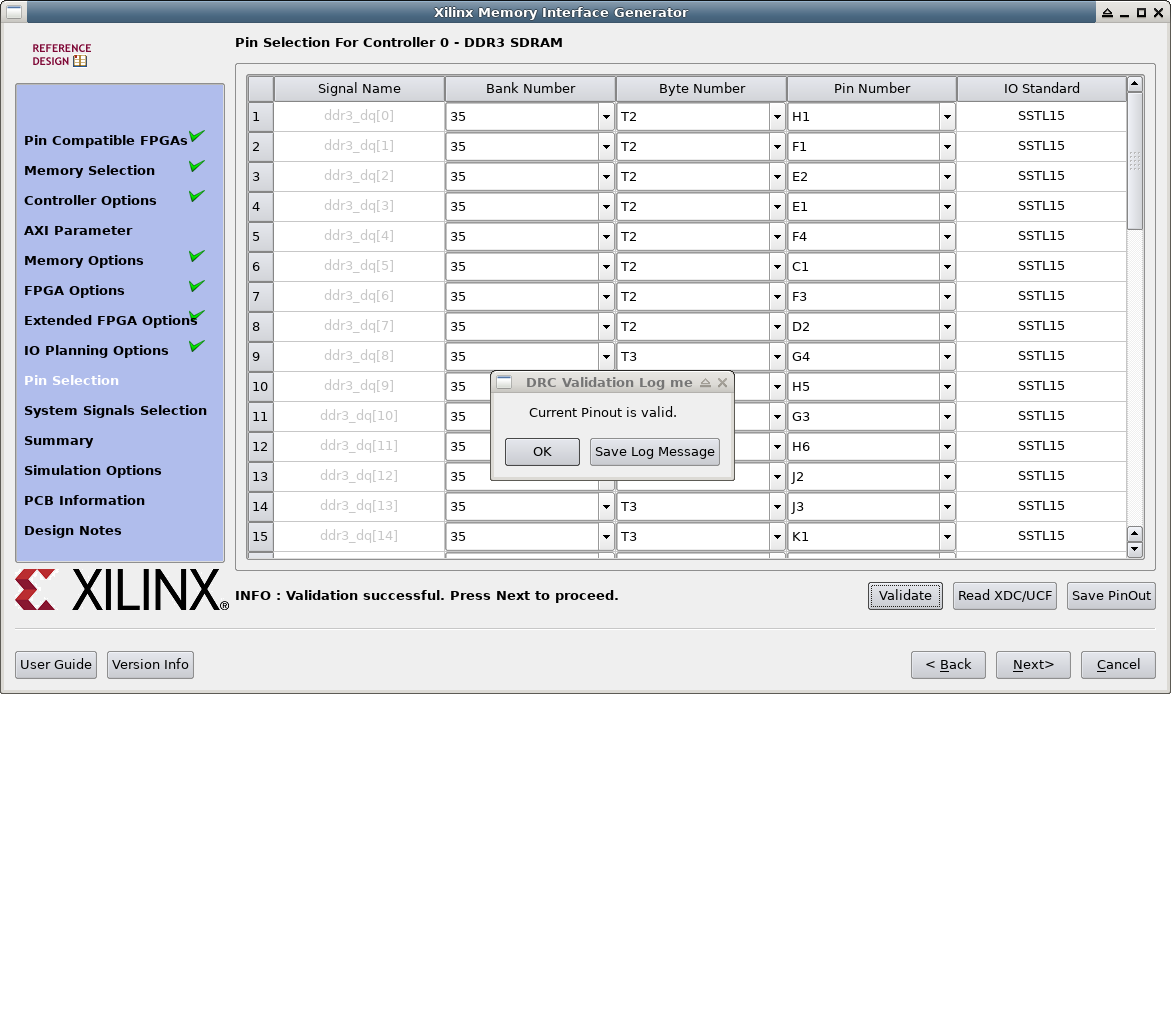Screen dimensions: 1171x1009
Task: Expand Pin Number dropdown showing J3
Action: 947,506
